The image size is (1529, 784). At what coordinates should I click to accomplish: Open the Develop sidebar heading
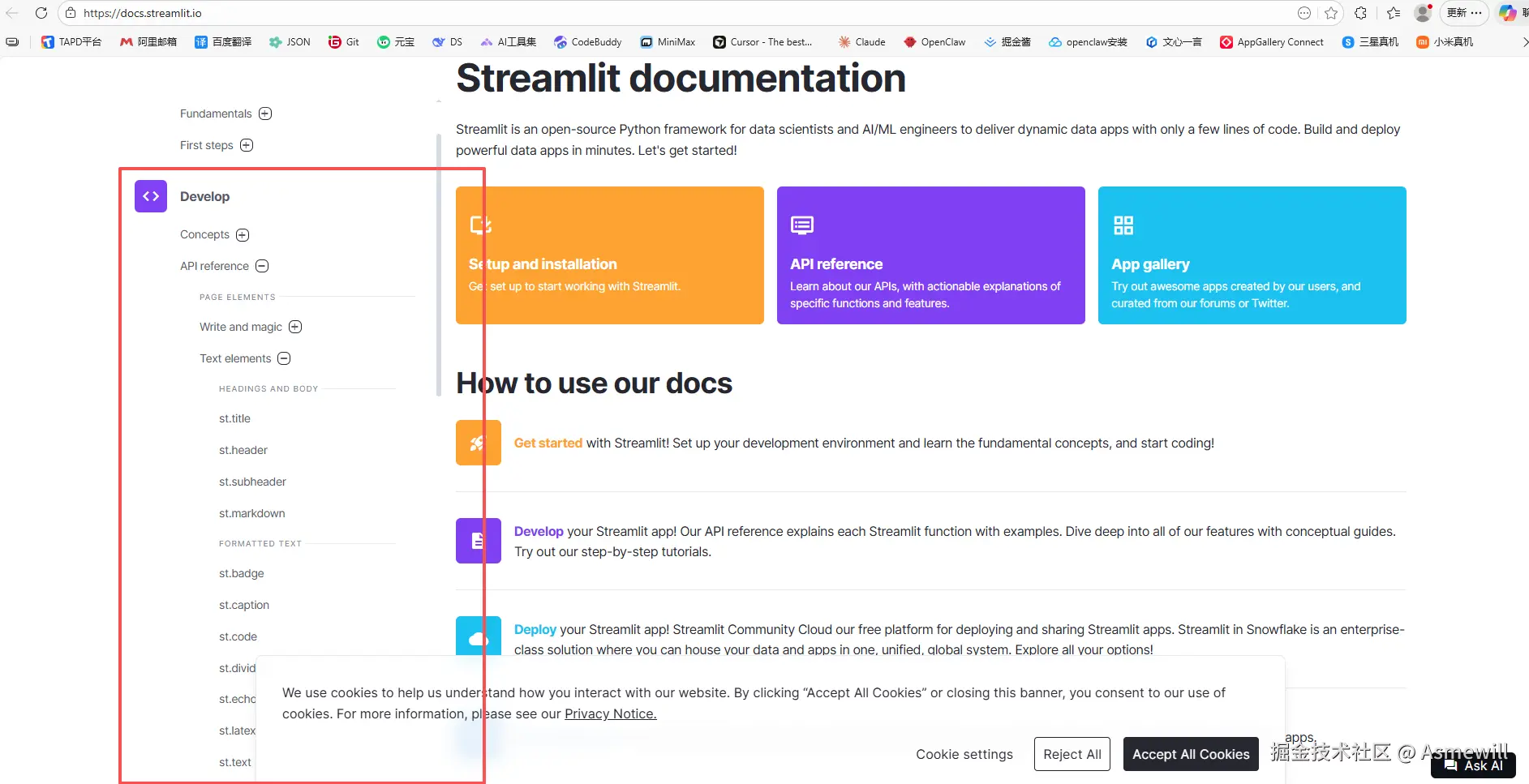coord(204,196)
